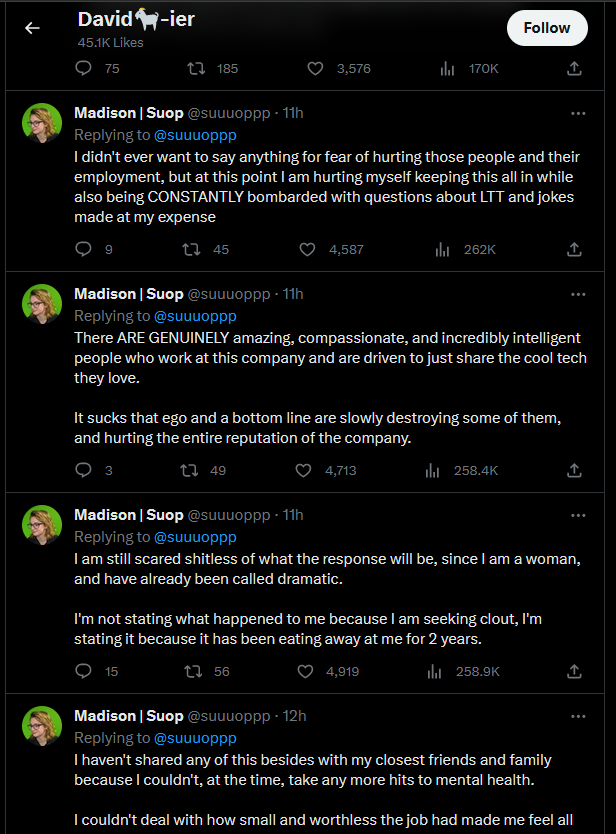Share the top tweet with 170K views
The height and width of the screenshot is (834, 616).
click(574, 69)
